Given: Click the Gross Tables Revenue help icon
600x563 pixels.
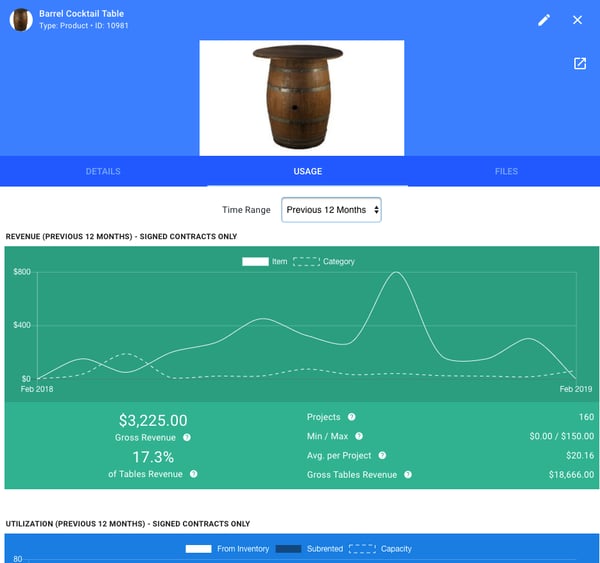Looking at the screenshot, I should (x=408, y=475).
